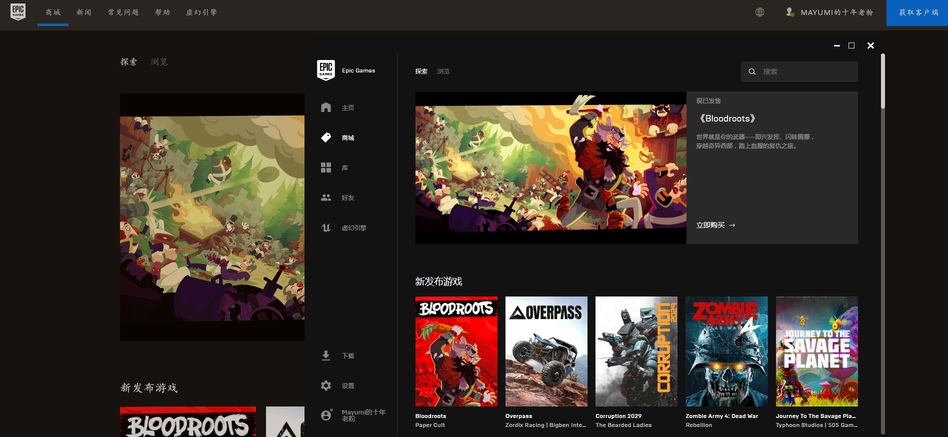The height and width of the screenshot is (437, 948).
Task: Click the 库 label in the launcher sidebar
Action: pyautogui.click(x=345, y=168)
